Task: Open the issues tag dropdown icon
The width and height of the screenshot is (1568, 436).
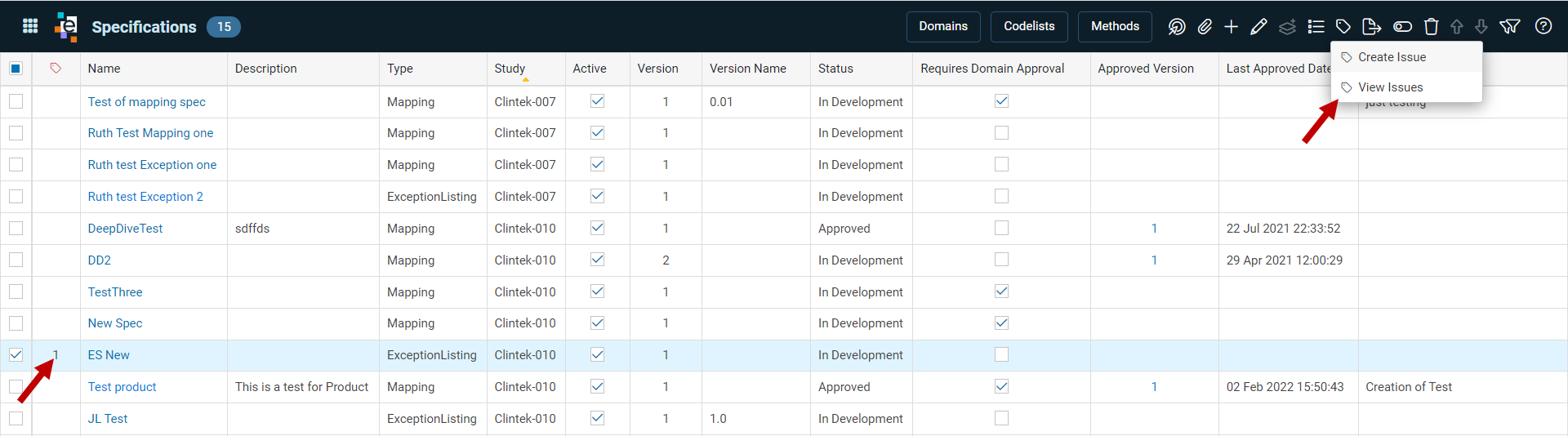Action: pyautogui.click(x=1343, y=27)
